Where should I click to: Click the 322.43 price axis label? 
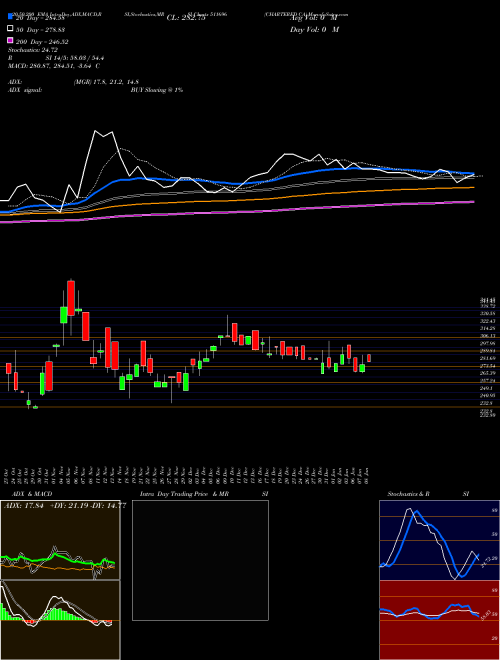point(487,321)
